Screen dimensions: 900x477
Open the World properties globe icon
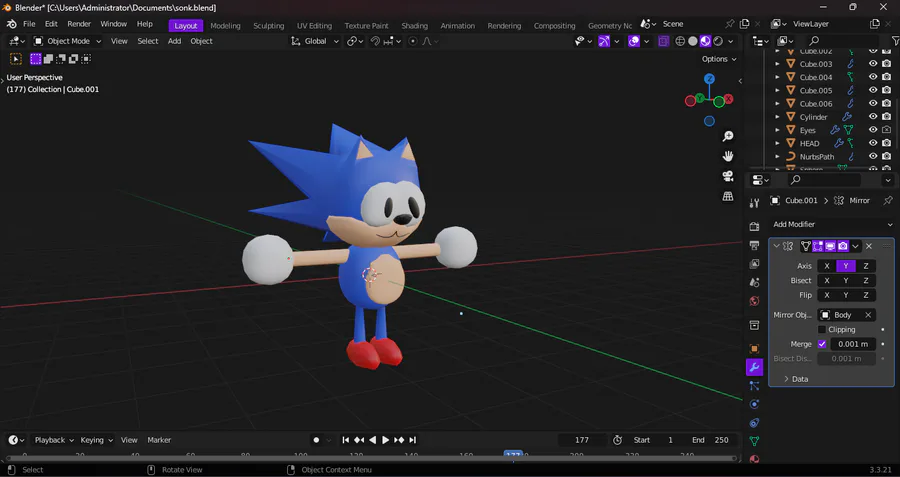tap(754, 301)
